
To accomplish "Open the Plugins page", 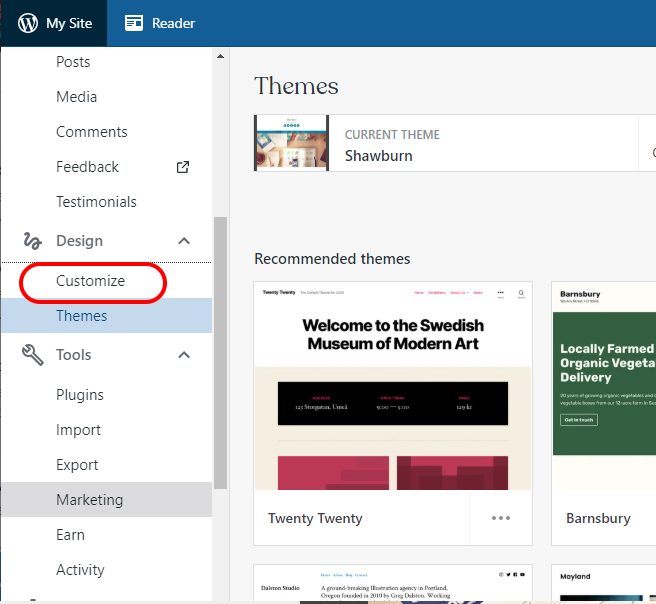I will pos(80,395).
